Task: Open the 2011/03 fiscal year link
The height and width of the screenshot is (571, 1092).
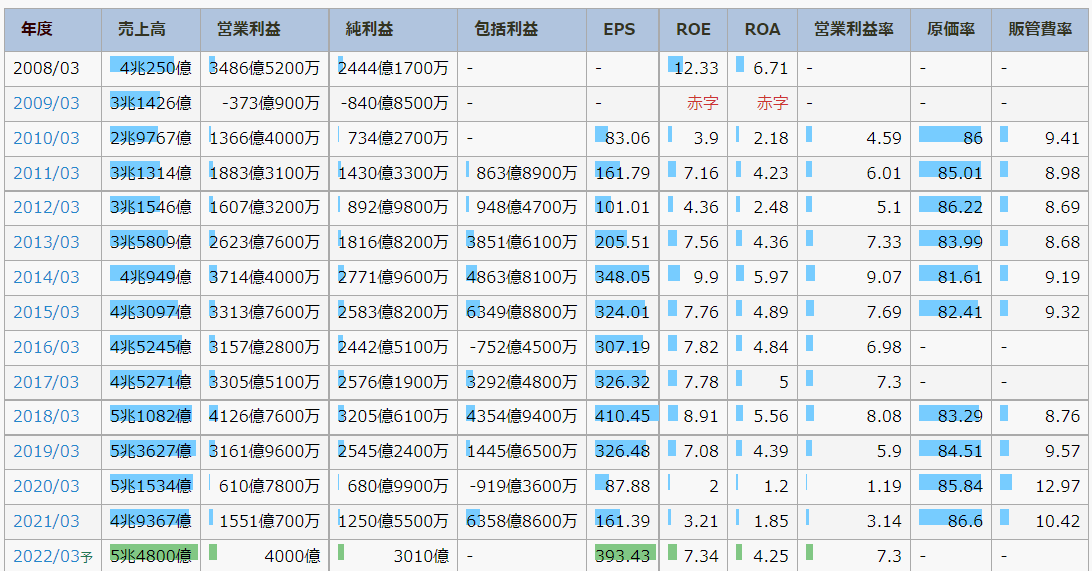Action: pos(47,173)
